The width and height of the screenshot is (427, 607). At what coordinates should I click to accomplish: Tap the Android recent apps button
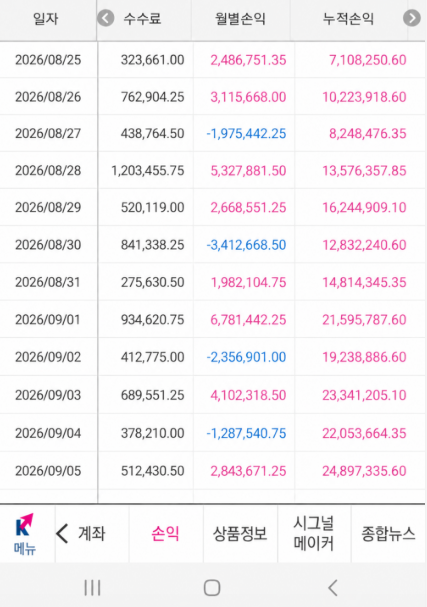pyautogui.click(x=93, y=588)
